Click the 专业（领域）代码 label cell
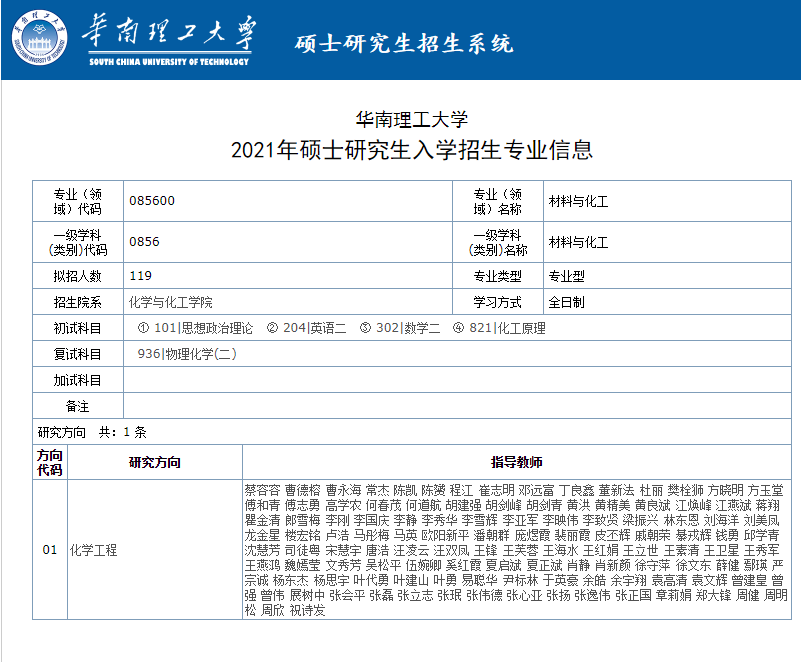This screenshot has height=662, width=805. click(78, 201)
